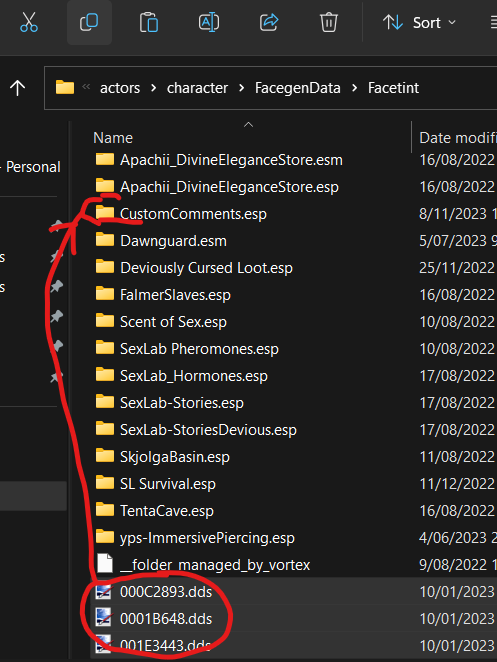
Task: Open the Sort dropdown menu
Action: pos(419,22)
